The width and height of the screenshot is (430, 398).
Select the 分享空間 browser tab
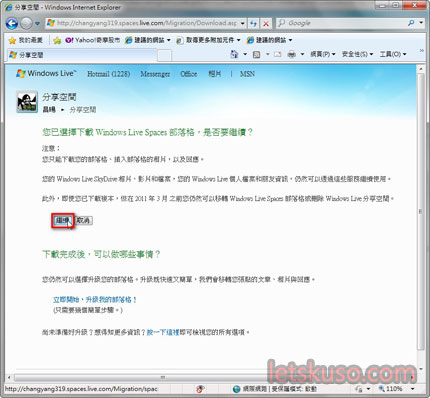tap(82, 55)
